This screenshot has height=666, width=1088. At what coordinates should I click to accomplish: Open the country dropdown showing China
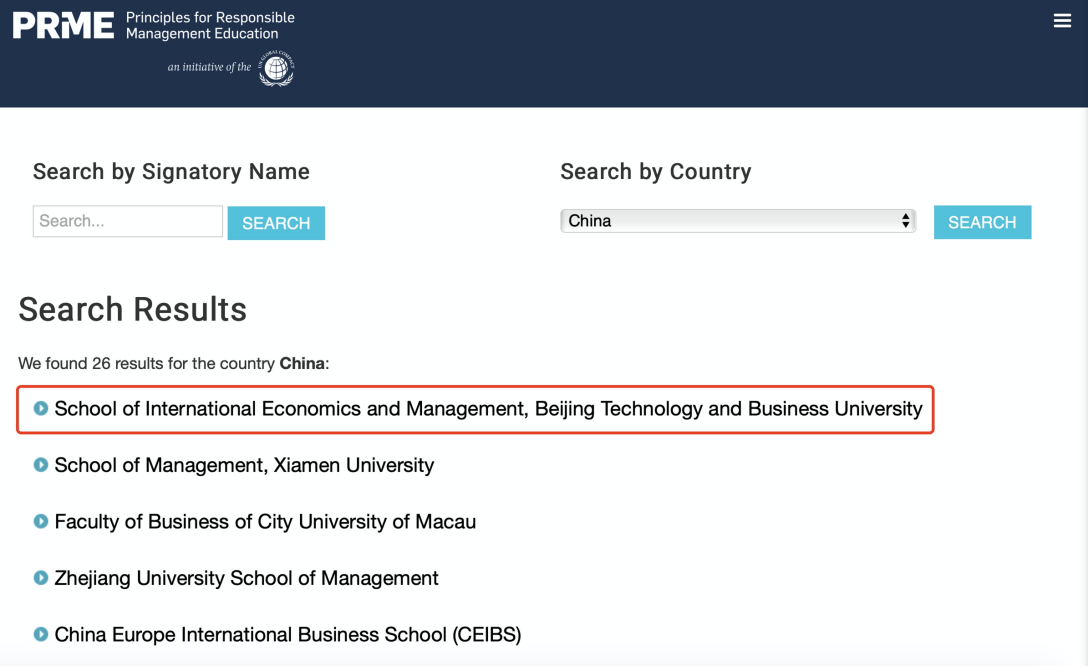pos(737,221)
